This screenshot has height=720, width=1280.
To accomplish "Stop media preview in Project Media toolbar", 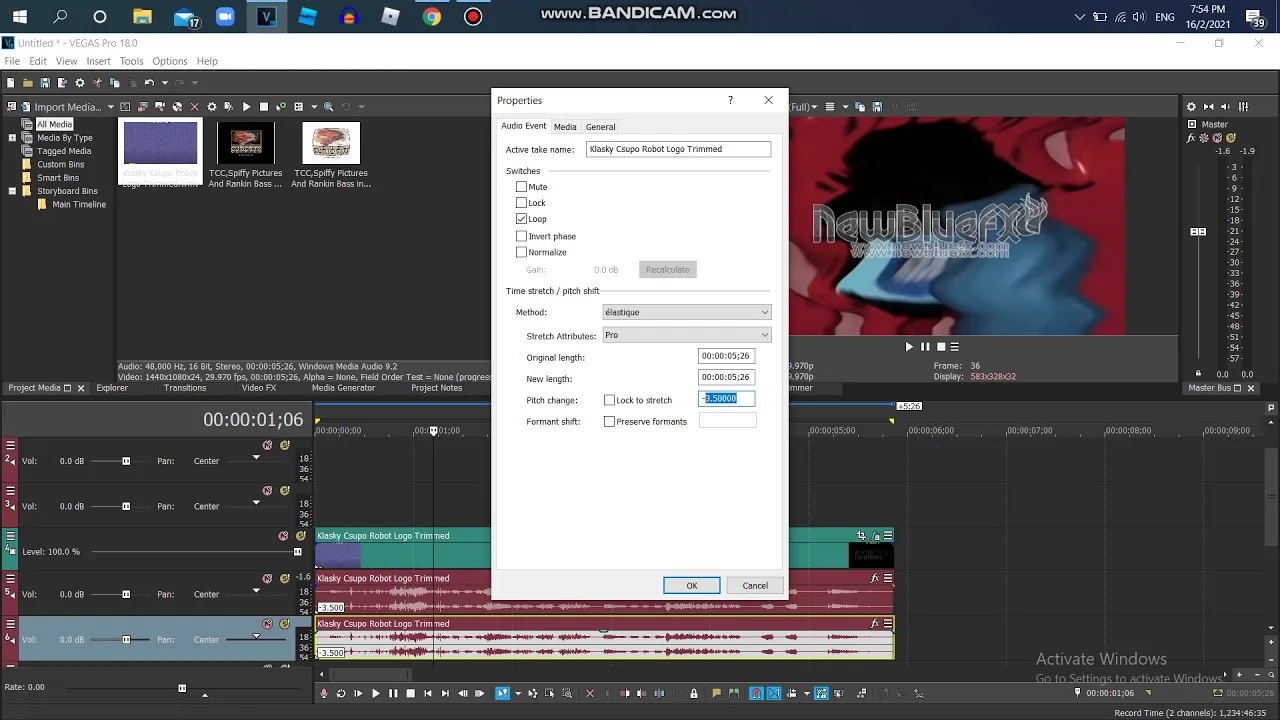I will click(264, 107).
